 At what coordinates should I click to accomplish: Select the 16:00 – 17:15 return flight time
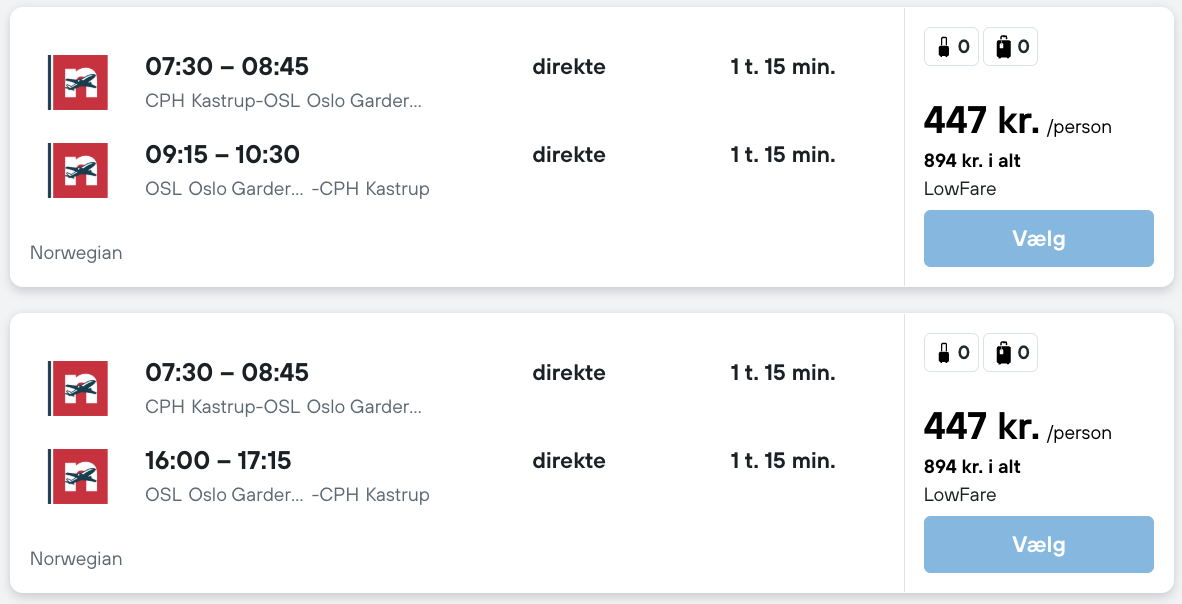[x=218, y=461]
